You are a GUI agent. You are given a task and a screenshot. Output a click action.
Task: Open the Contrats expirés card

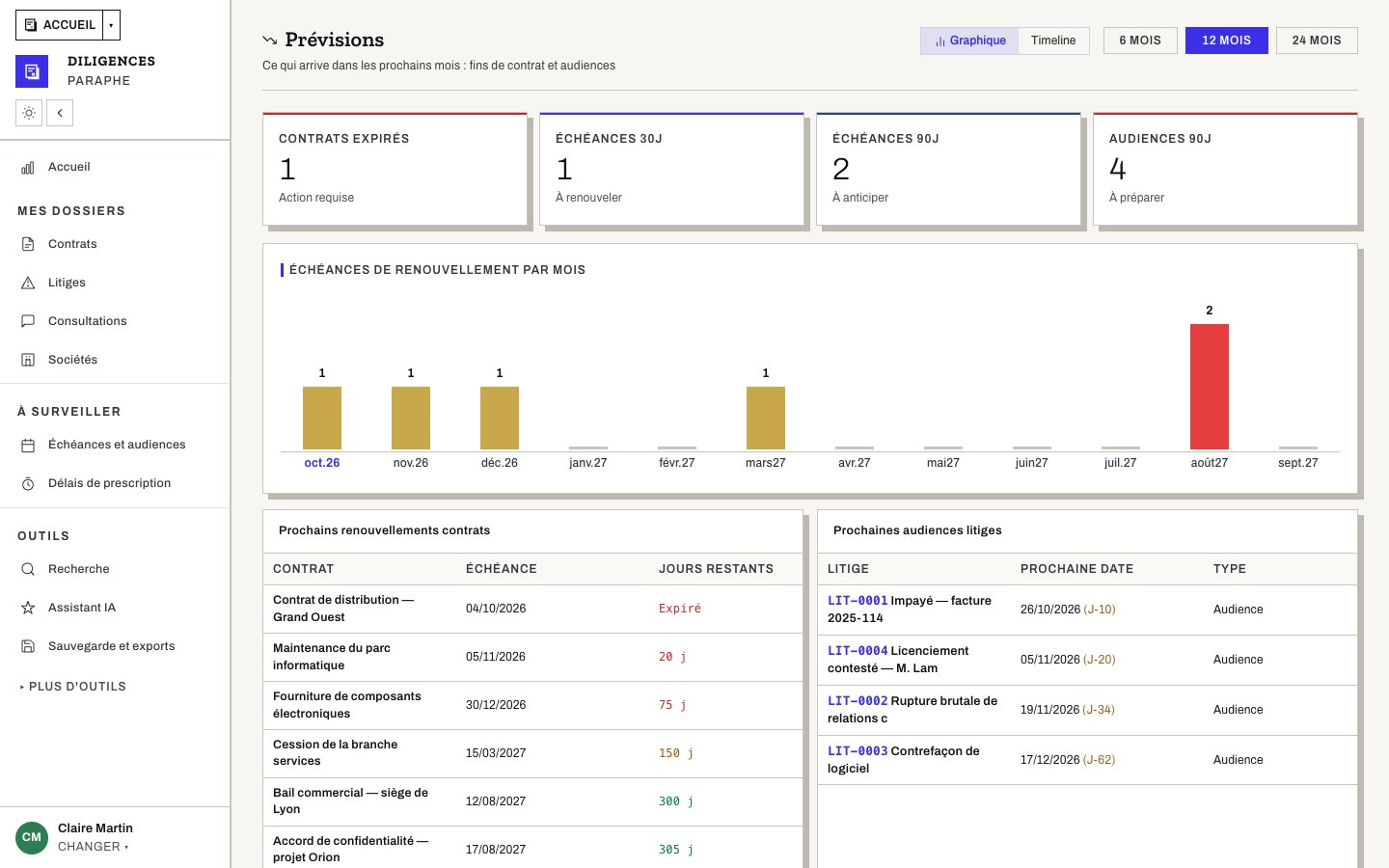pyautogui.click(x=395, y=170)
